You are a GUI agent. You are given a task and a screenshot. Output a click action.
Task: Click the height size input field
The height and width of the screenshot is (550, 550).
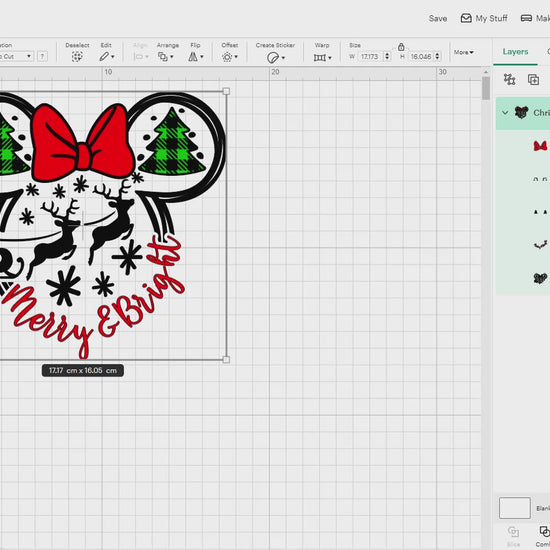click(x=420, y=56)
